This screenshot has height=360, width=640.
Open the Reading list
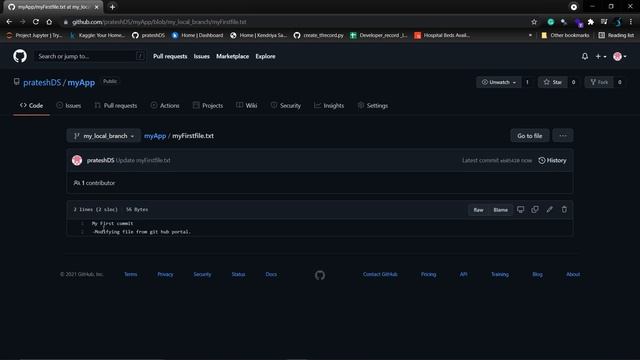click(x=616, y=36)
